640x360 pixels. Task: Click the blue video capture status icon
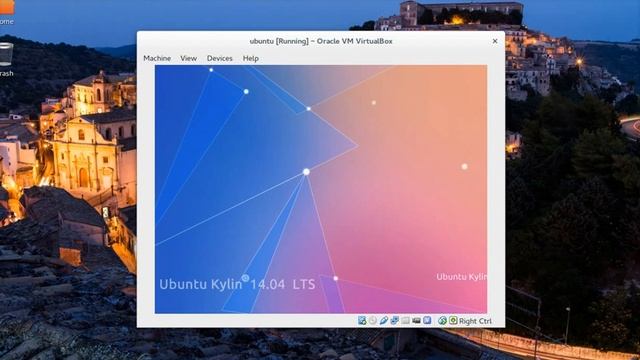click(x=427, y=321)
